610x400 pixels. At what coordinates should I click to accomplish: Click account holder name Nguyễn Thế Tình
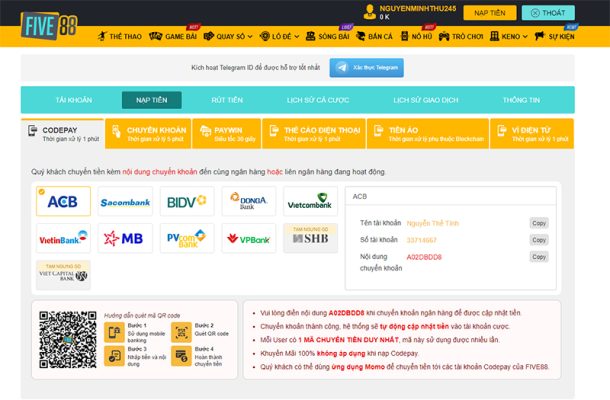(433, 223)
